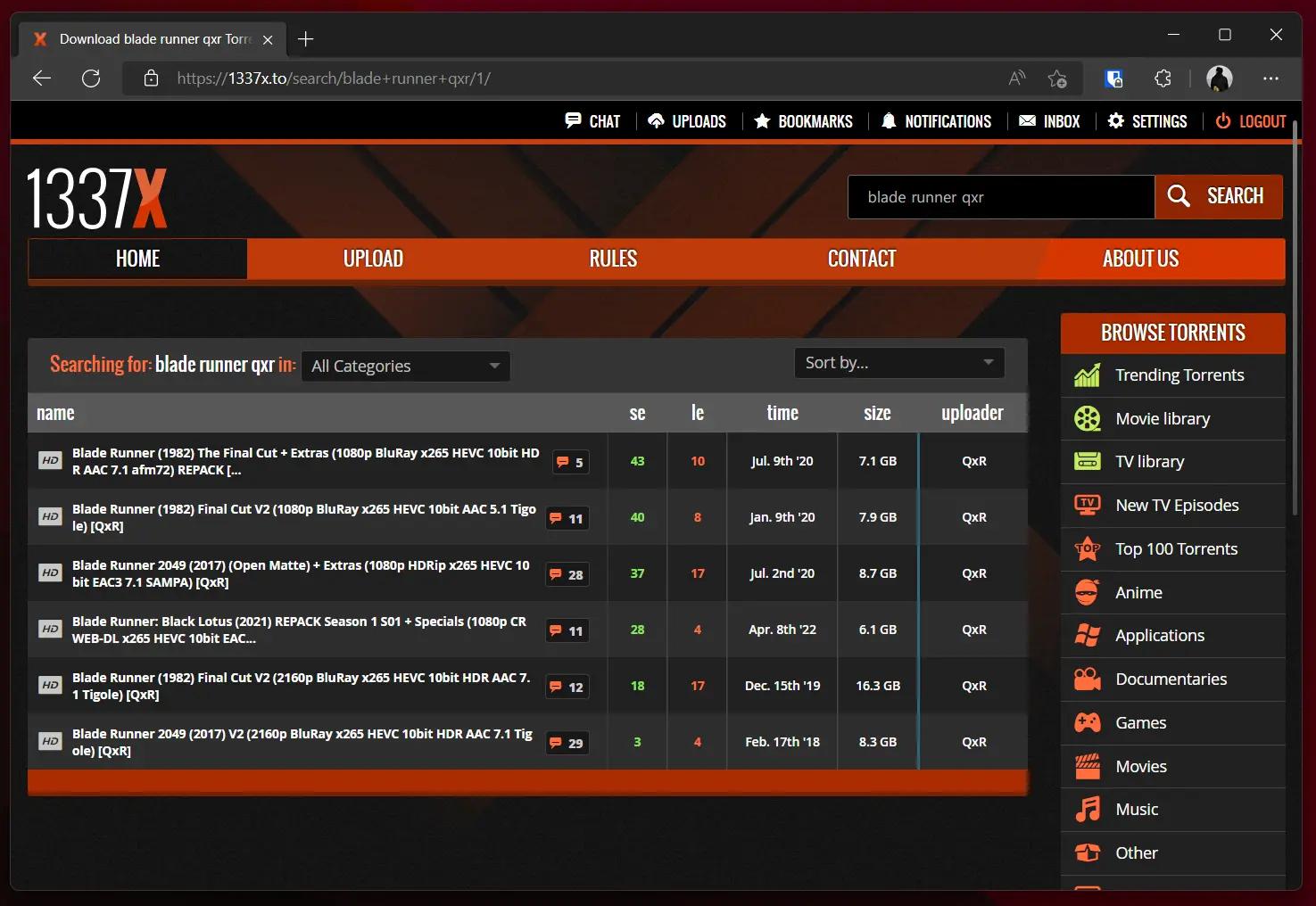The width and height of the screenshot is (1316, 906).
Task: Click the 1337X site logo
Action: [96, 198]
